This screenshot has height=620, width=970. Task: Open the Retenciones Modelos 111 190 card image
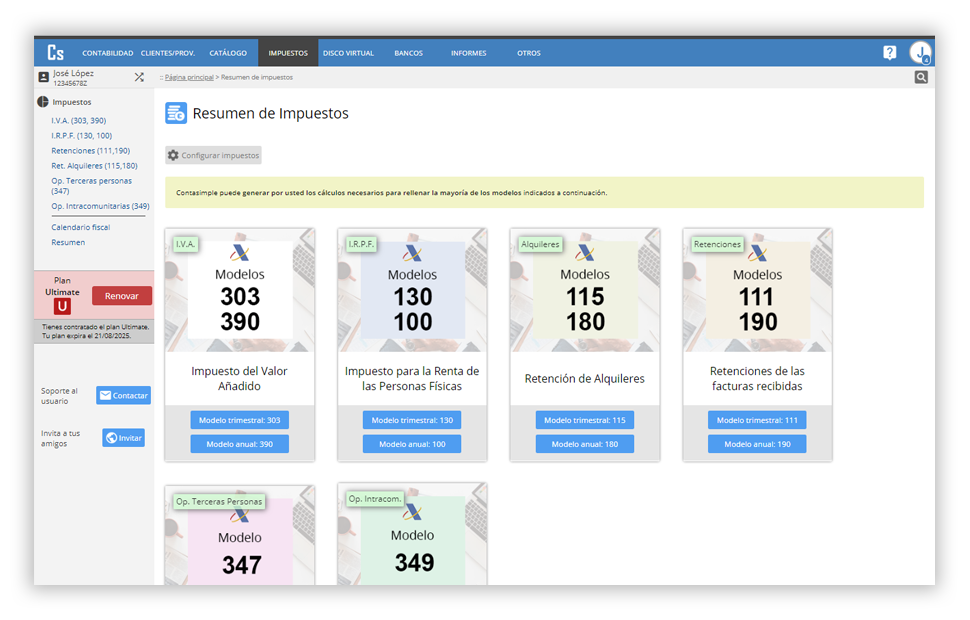coord(757,290)
